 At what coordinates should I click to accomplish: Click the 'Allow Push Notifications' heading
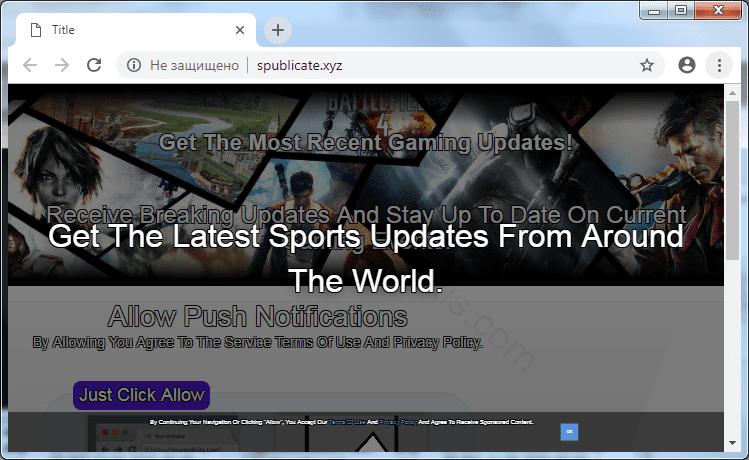257,317
